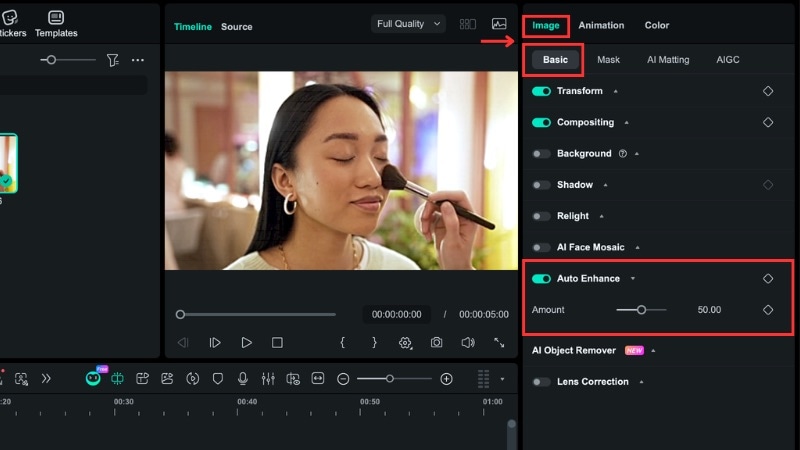Enable the AI Face Mosaic switch
The image size is (800, 450).
(x=541, y=247)
